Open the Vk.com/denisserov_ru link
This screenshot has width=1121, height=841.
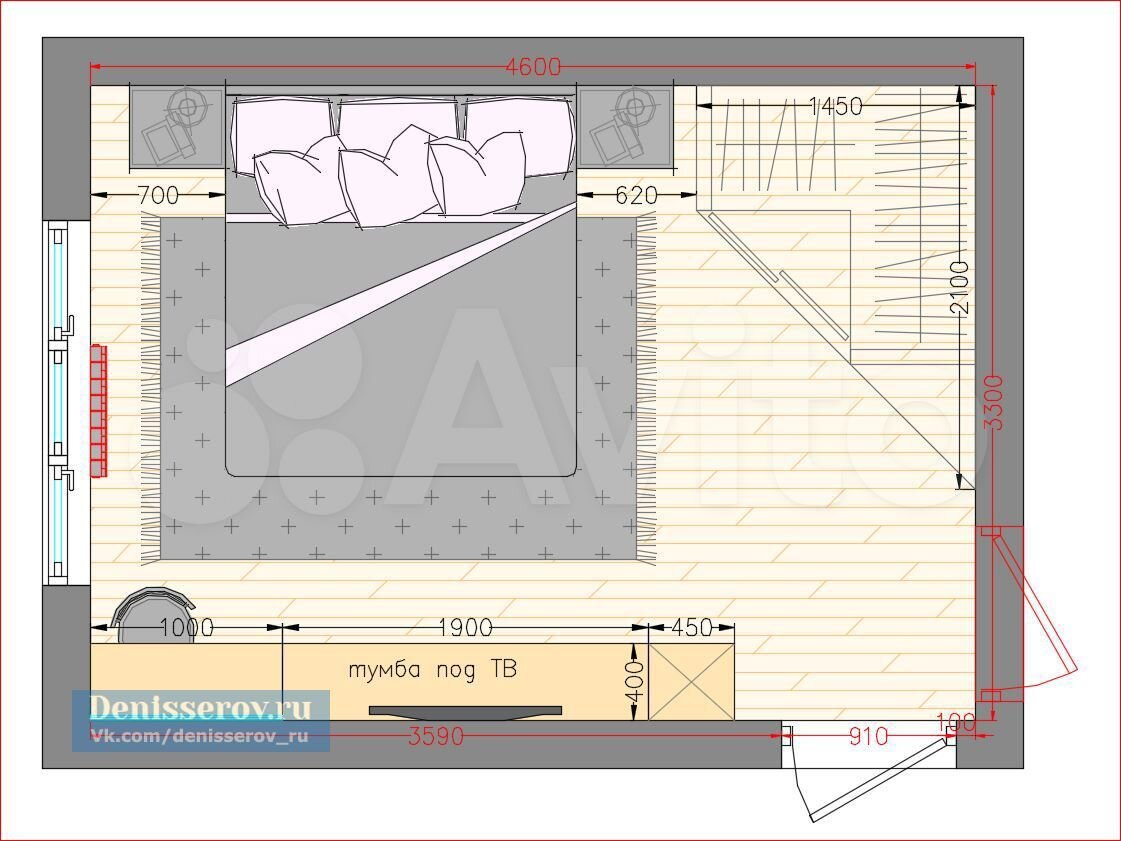tap(200, 736)
